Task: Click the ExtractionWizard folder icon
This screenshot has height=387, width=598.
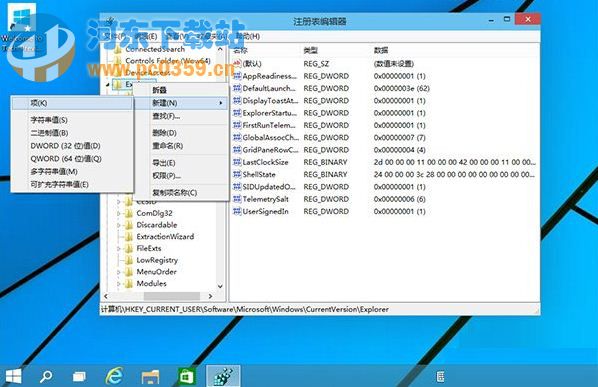Action: pos(129,237)
